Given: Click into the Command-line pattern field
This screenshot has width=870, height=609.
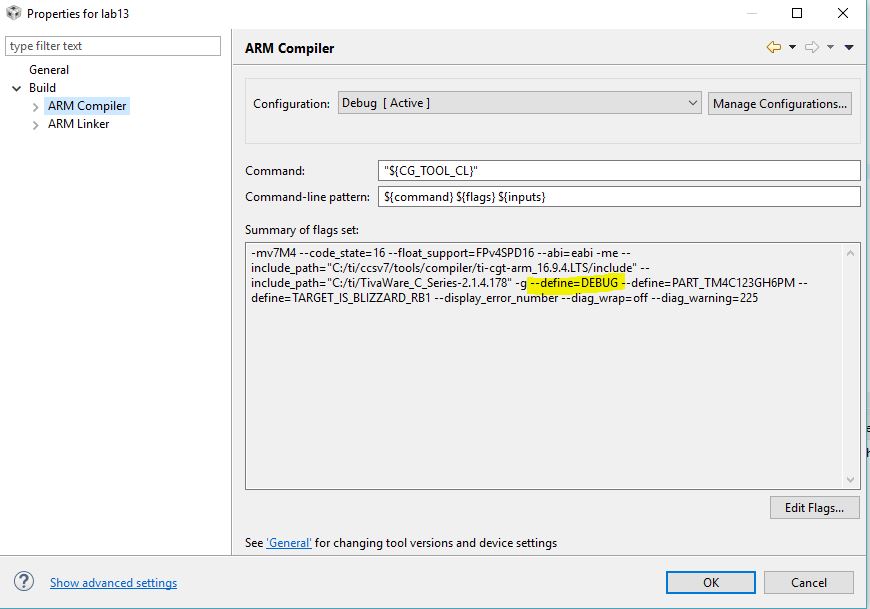Looking at the screenshot, I should 618,197.
